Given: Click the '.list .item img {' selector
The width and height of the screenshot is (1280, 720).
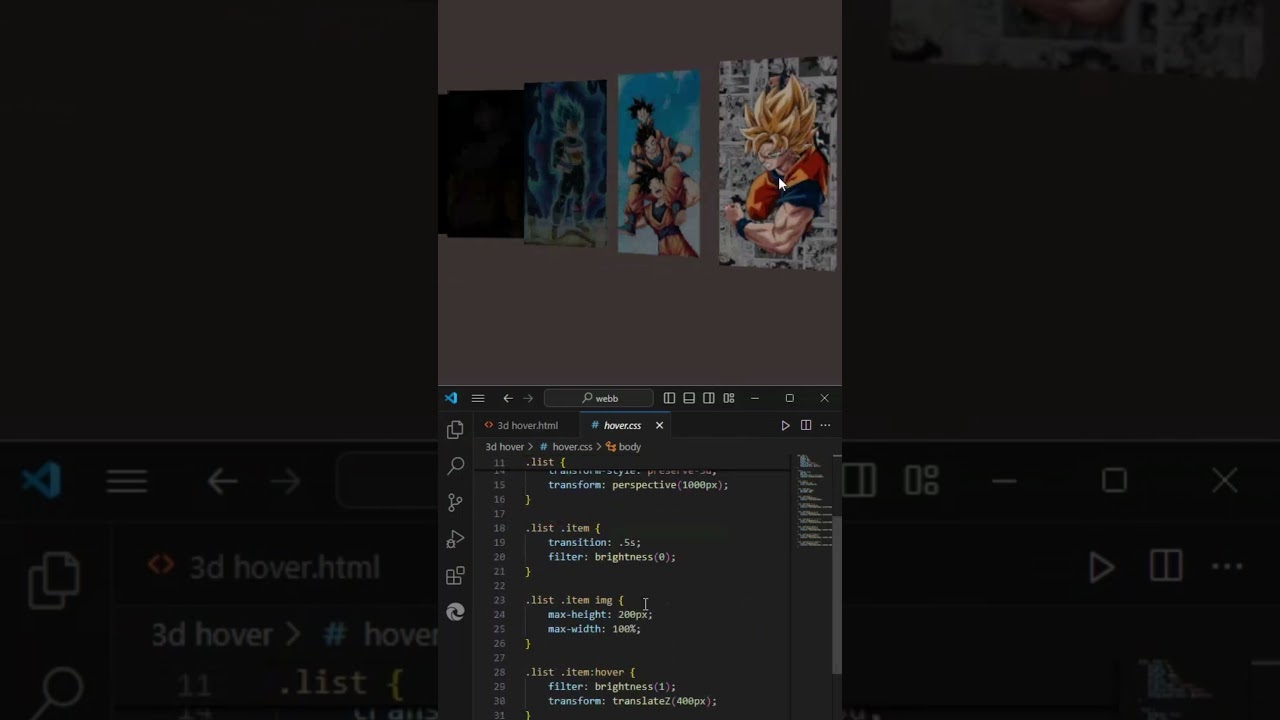Looking at the screenshot, I should (x=574, y=600).
